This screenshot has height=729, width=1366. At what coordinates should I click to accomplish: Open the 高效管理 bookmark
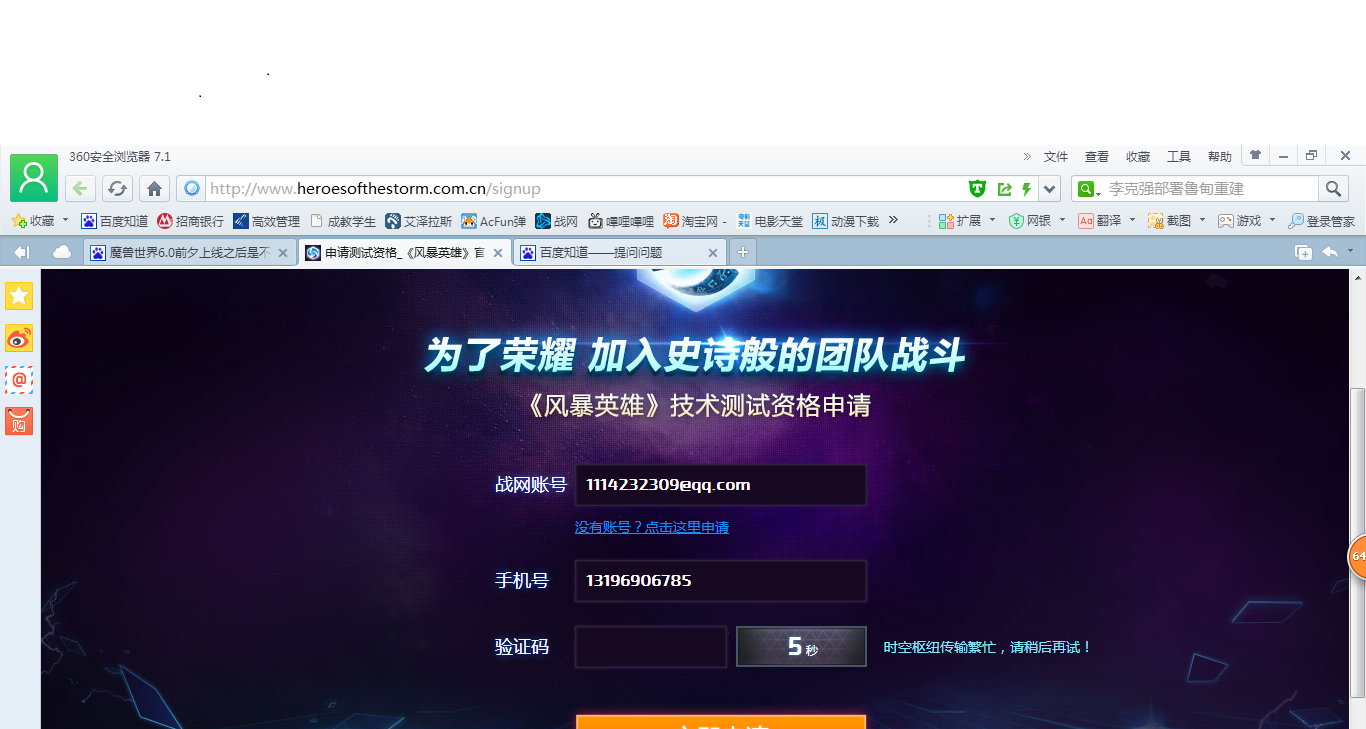267,221
